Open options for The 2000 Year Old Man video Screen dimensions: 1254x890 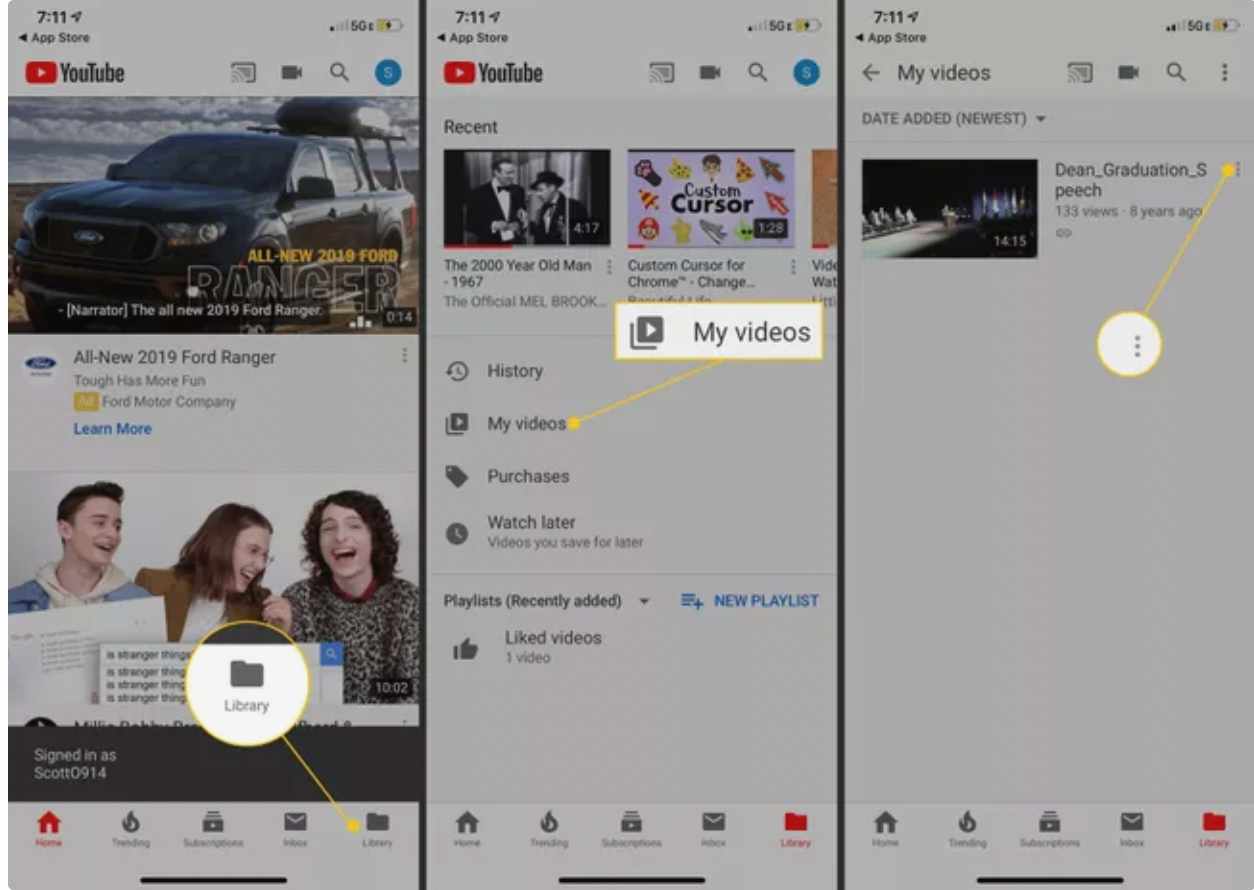click(x=609, y=267)
